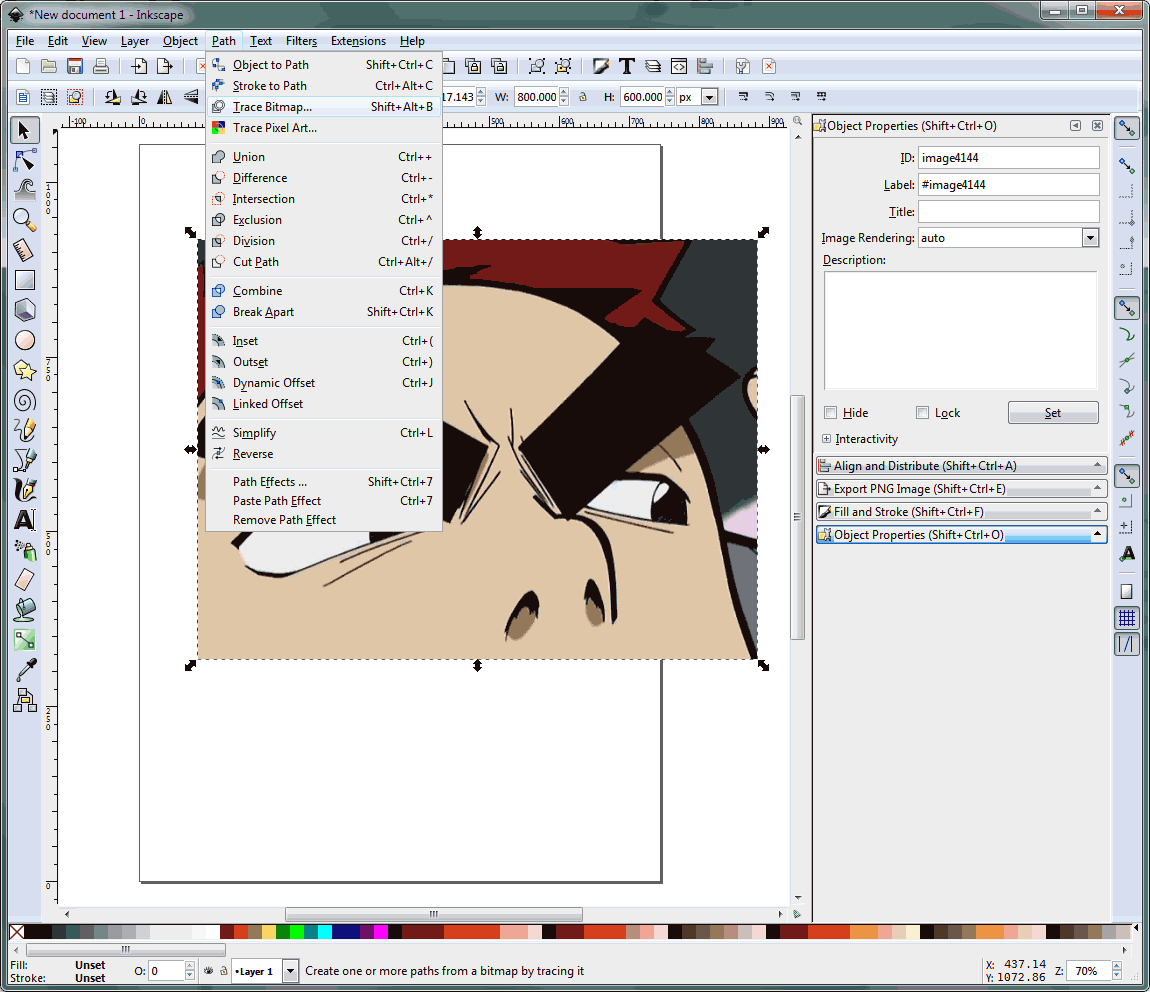Click the Set button

pos(1052,413)
